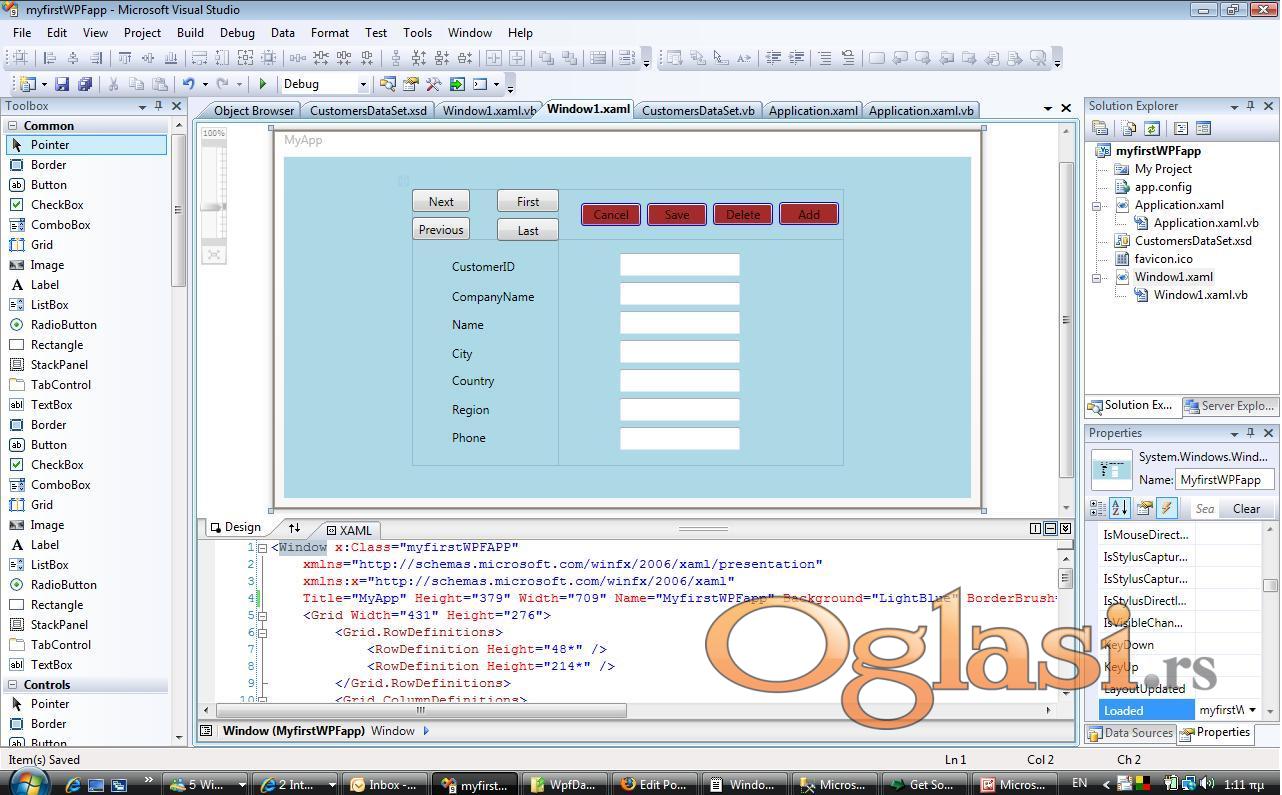
Task: Click the fit-to-view icon under the zoom slider
Action: coord(213,256)
